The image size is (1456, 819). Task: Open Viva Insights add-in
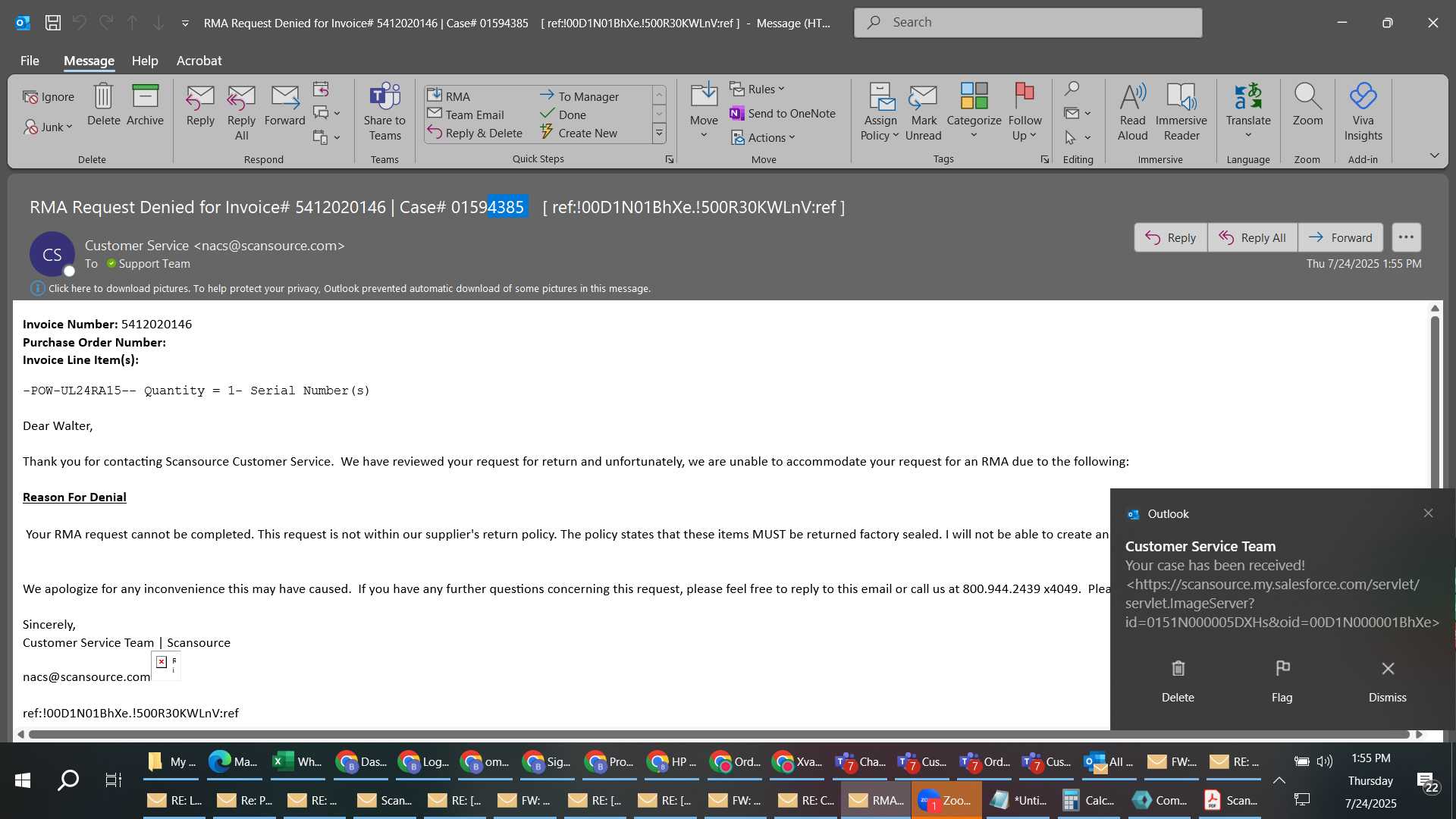tap(1363, 112)
